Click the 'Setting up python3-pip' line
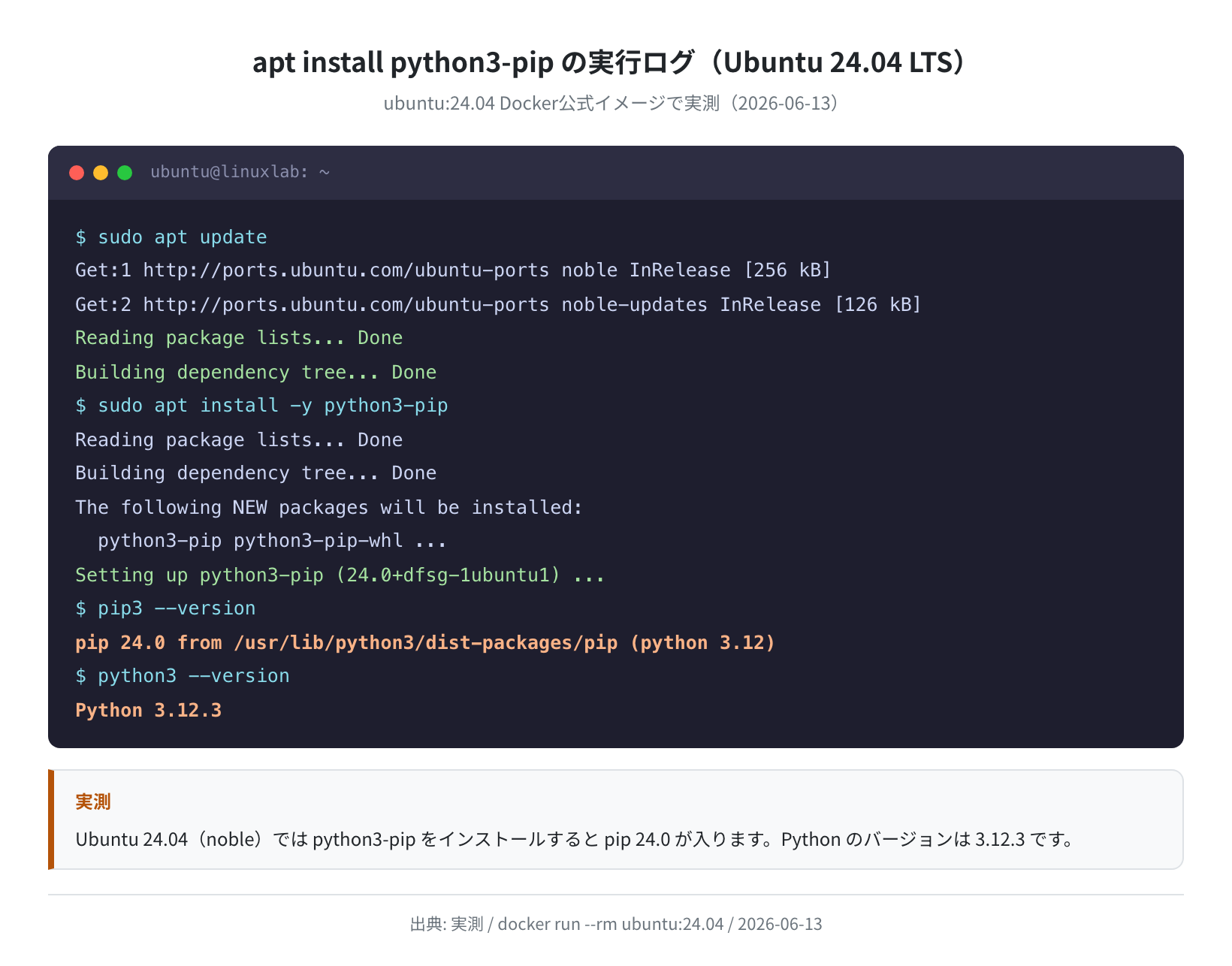The image size is (1232, 966). click(340, 575)
